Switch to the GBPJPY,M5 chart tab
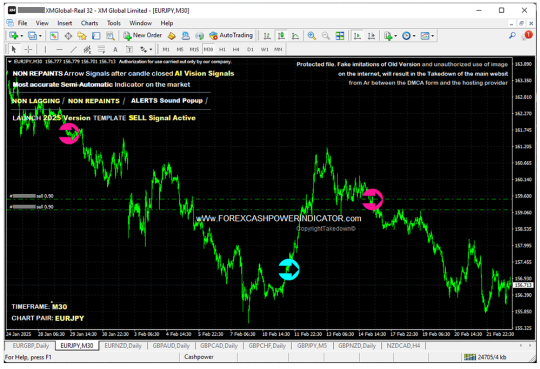This screenshot has width=540, height=369. pyautogui.click(x=312, y=346)
